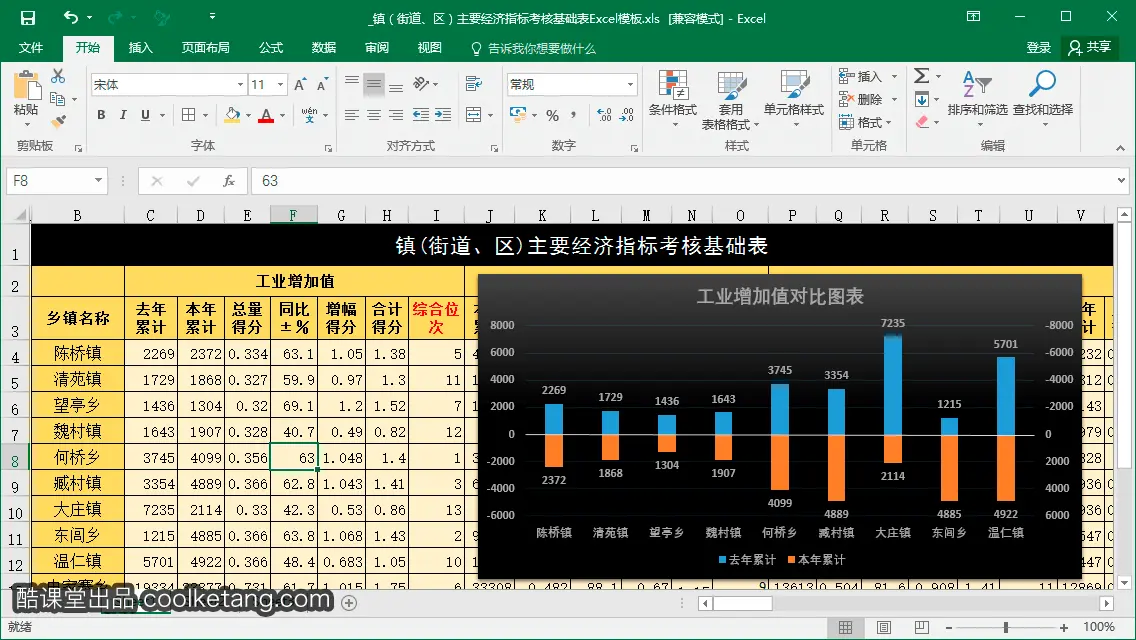Toggle Underline formatting
The width and height of the screenshot is (1136, 640).
[x=146, y=115]
